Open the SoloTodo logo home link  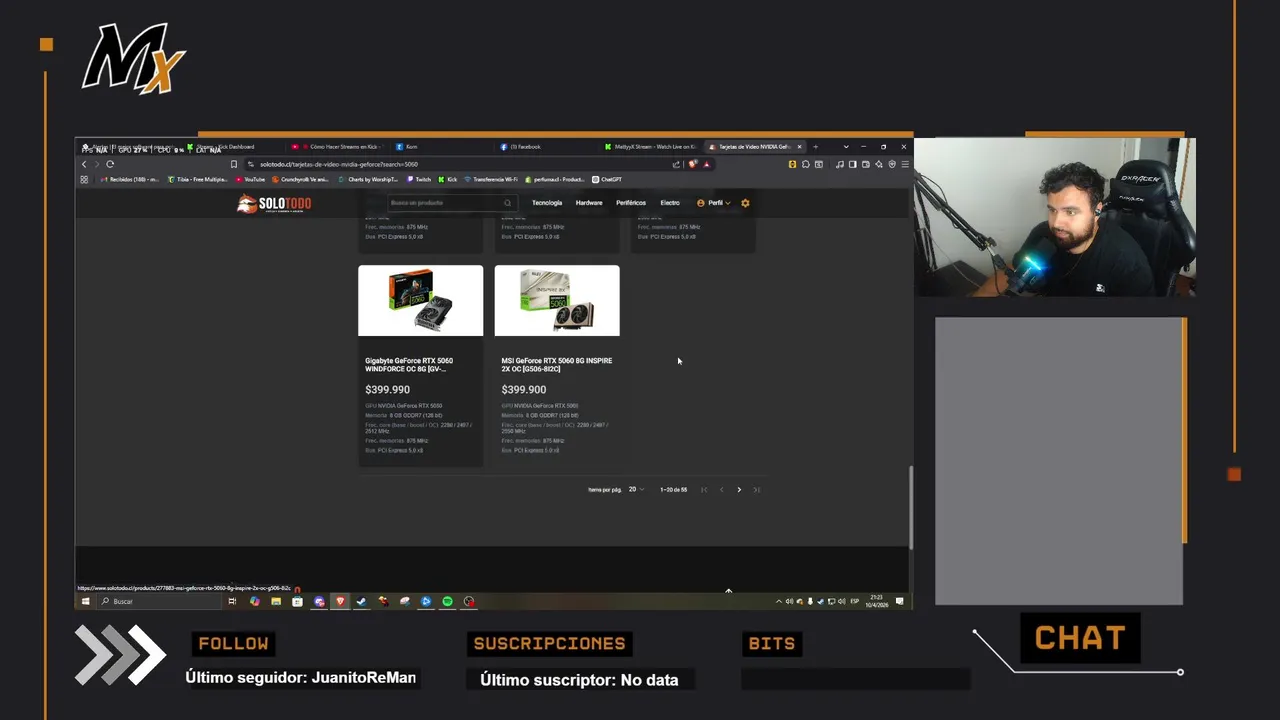coord(274,203)
